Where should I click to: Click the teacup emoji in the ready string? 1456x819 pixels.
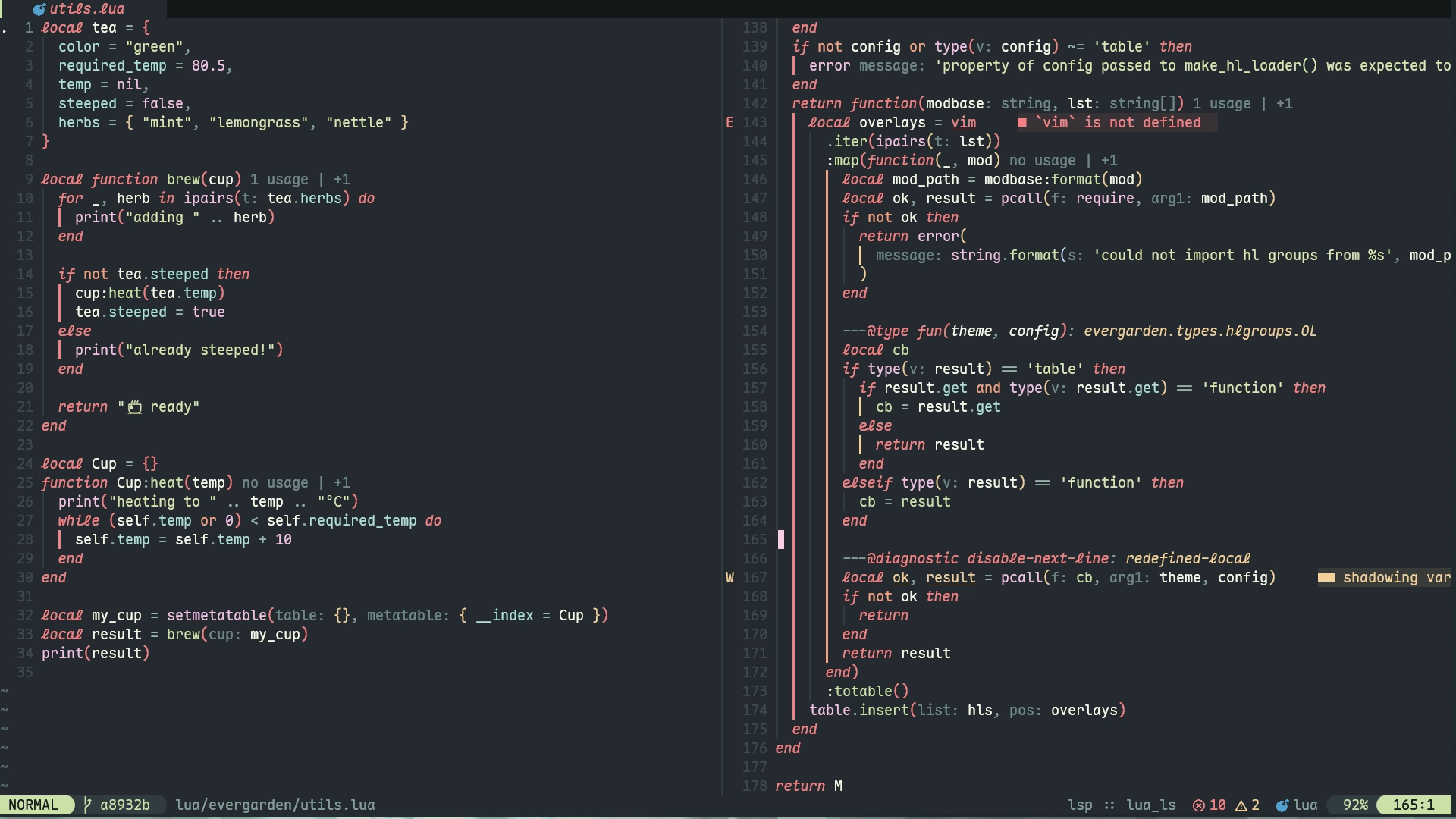pos(134,407)
